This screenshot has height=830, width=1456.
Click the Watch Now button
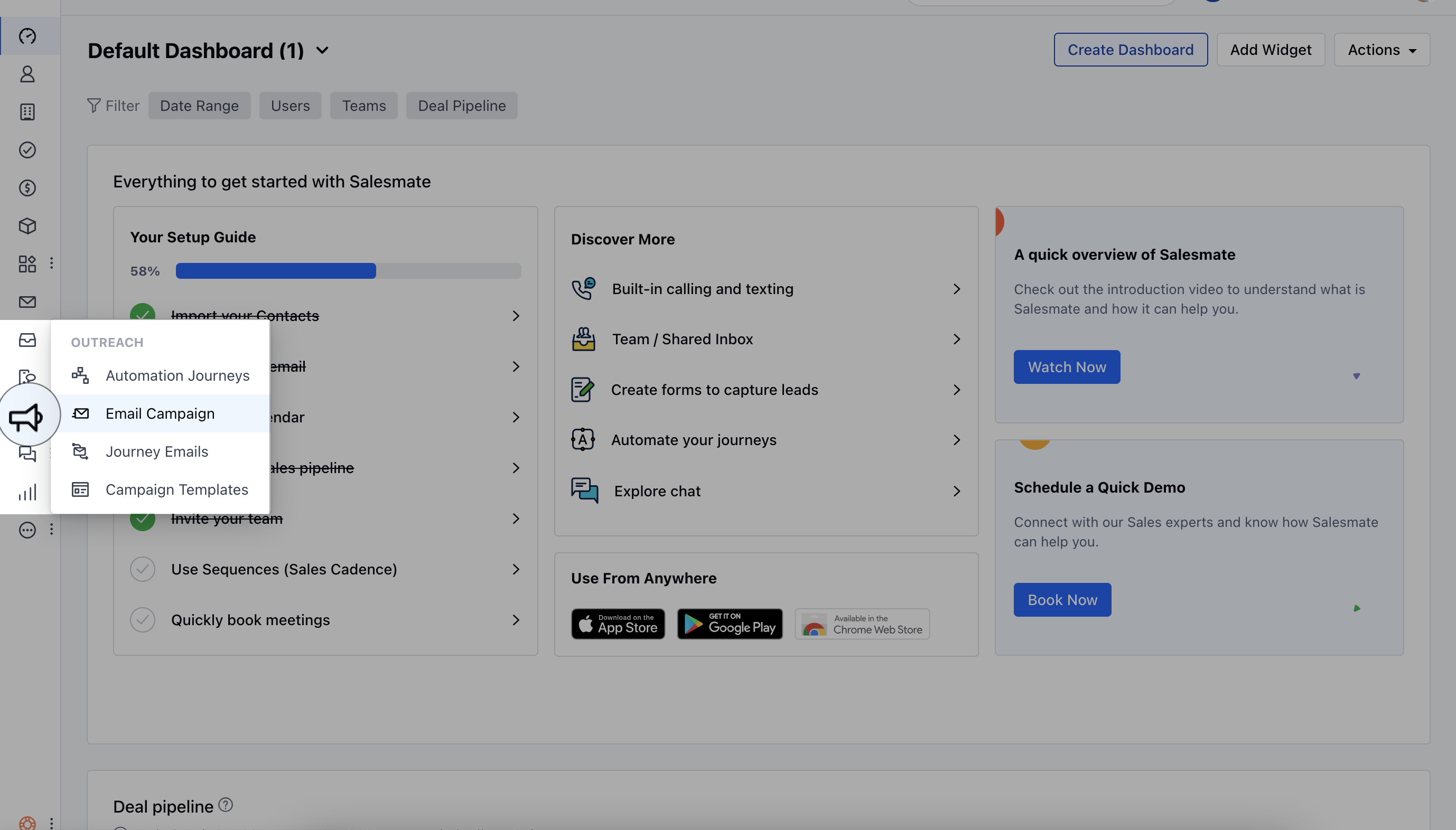pos(1067,366)
